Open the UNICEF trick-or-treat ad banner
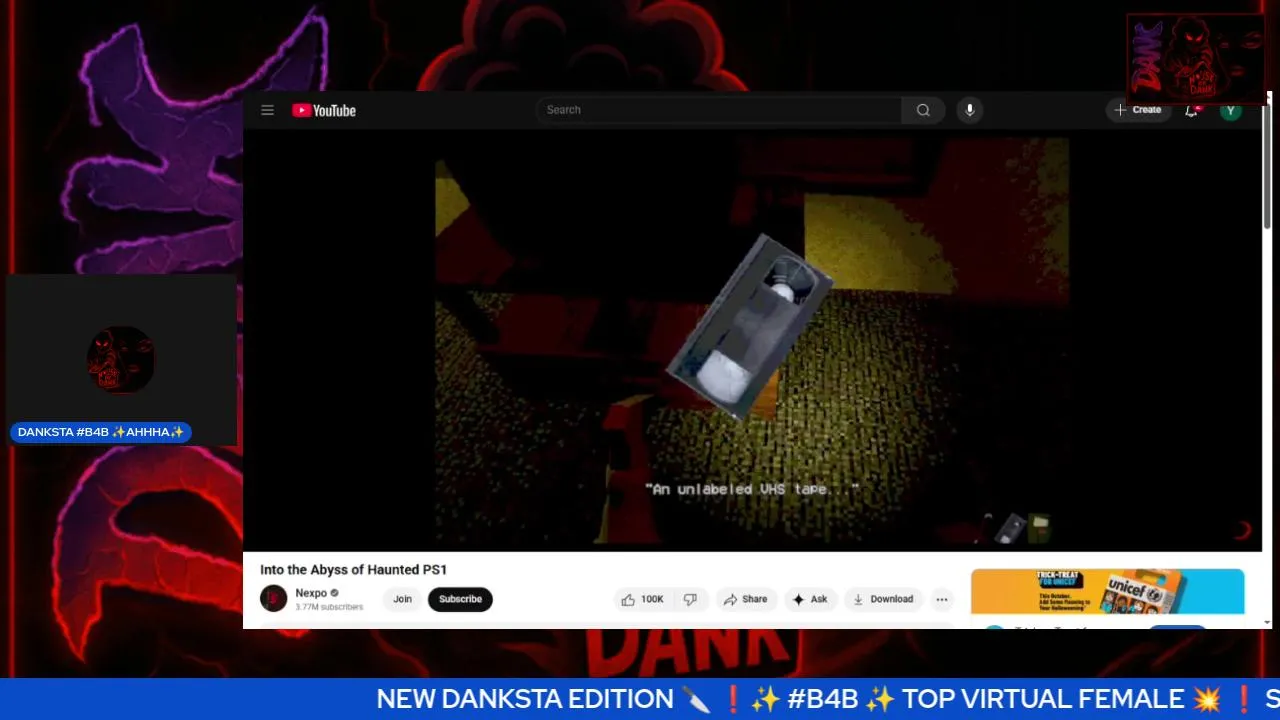This screenshot has height=720, width=1280. pos(1107,591)
